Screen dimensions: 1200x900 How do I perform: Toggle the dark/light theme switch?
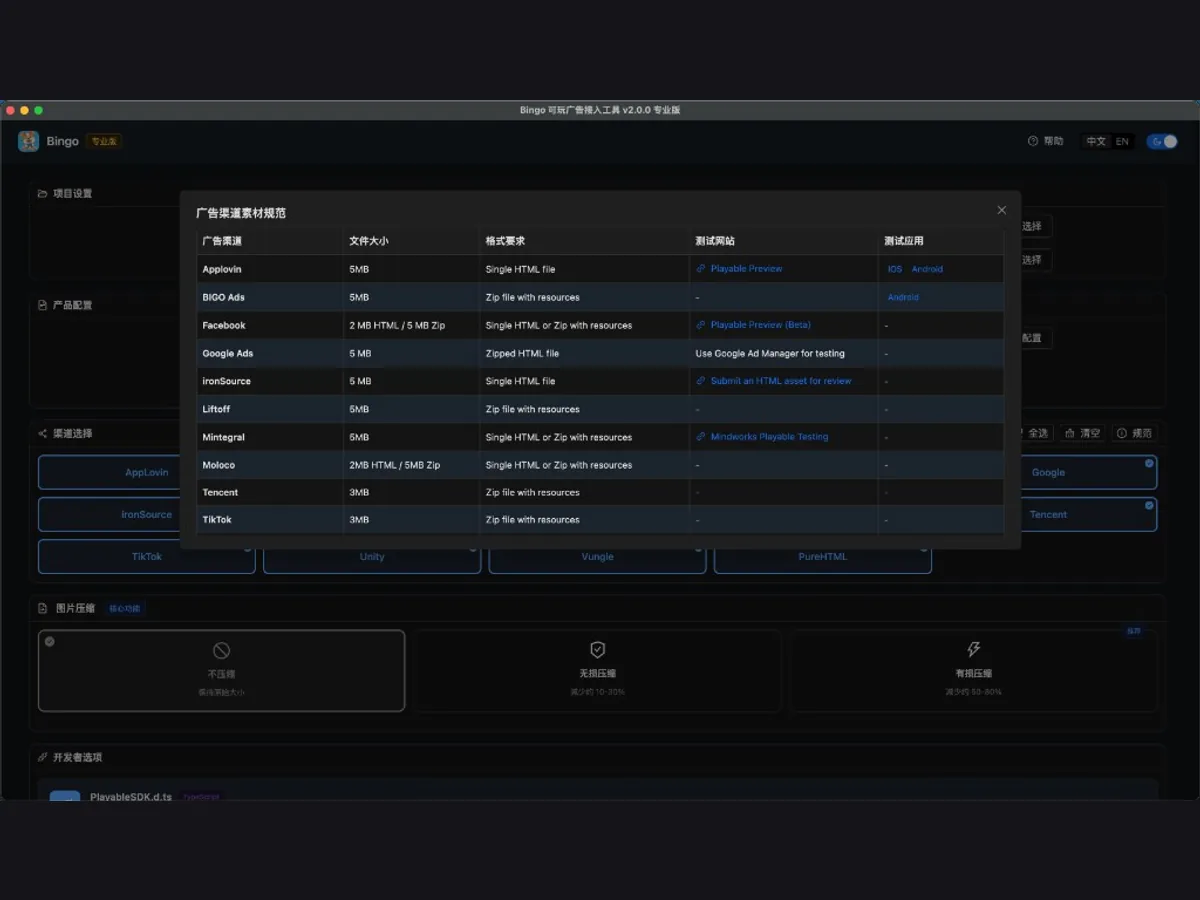tap(1162, 141)
